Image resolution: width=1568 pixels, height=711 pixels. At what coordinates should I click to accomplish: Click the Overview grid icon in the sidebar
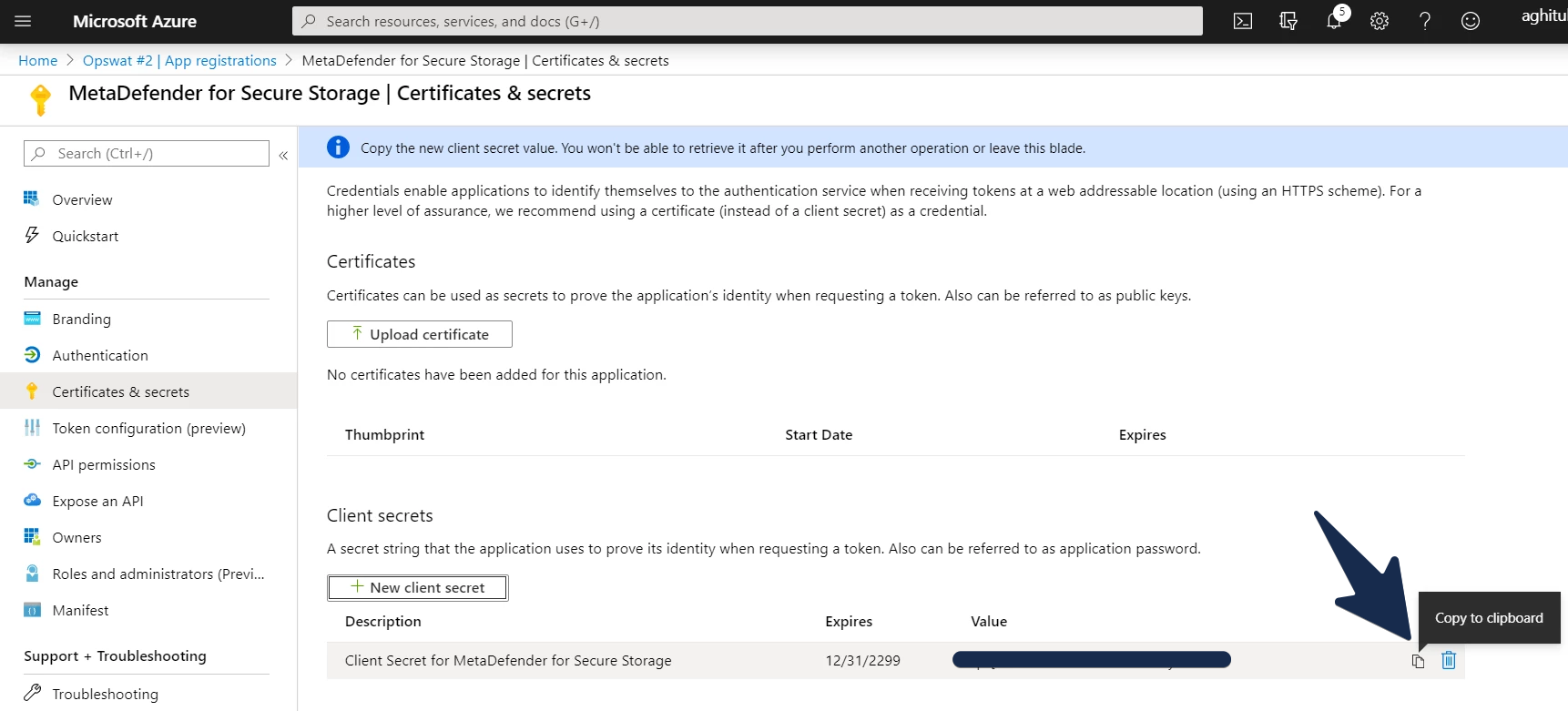[x=32, y=198]
